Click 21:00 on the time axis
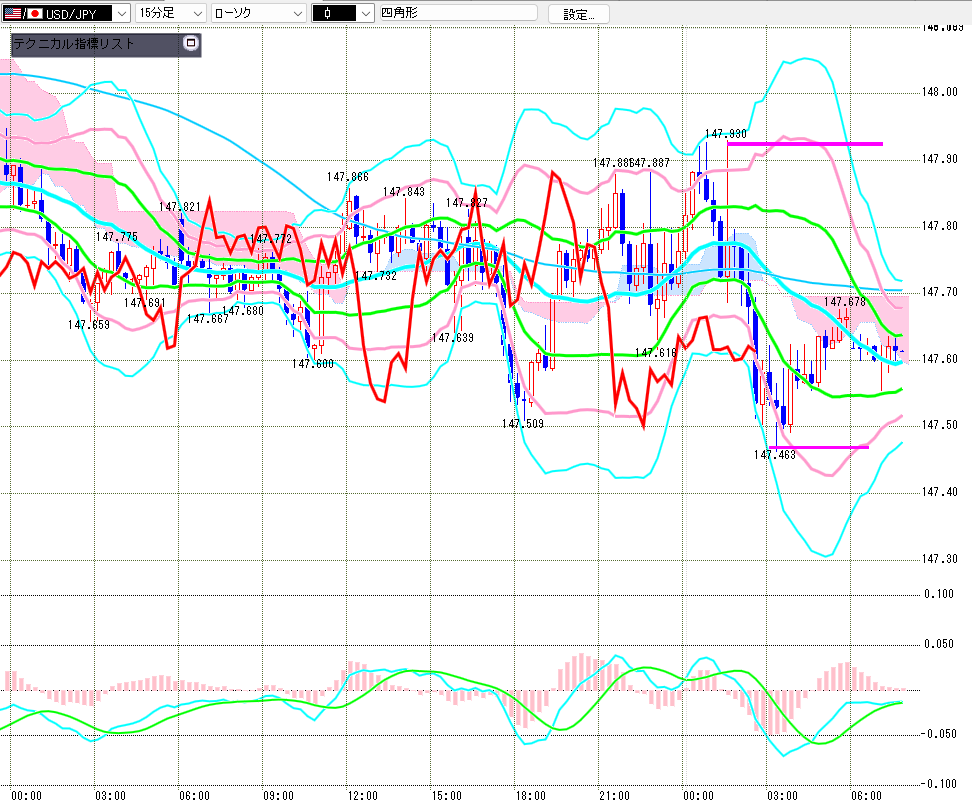Image resolution: width=972 pixels, height=806 pixels. click(614, 795)
